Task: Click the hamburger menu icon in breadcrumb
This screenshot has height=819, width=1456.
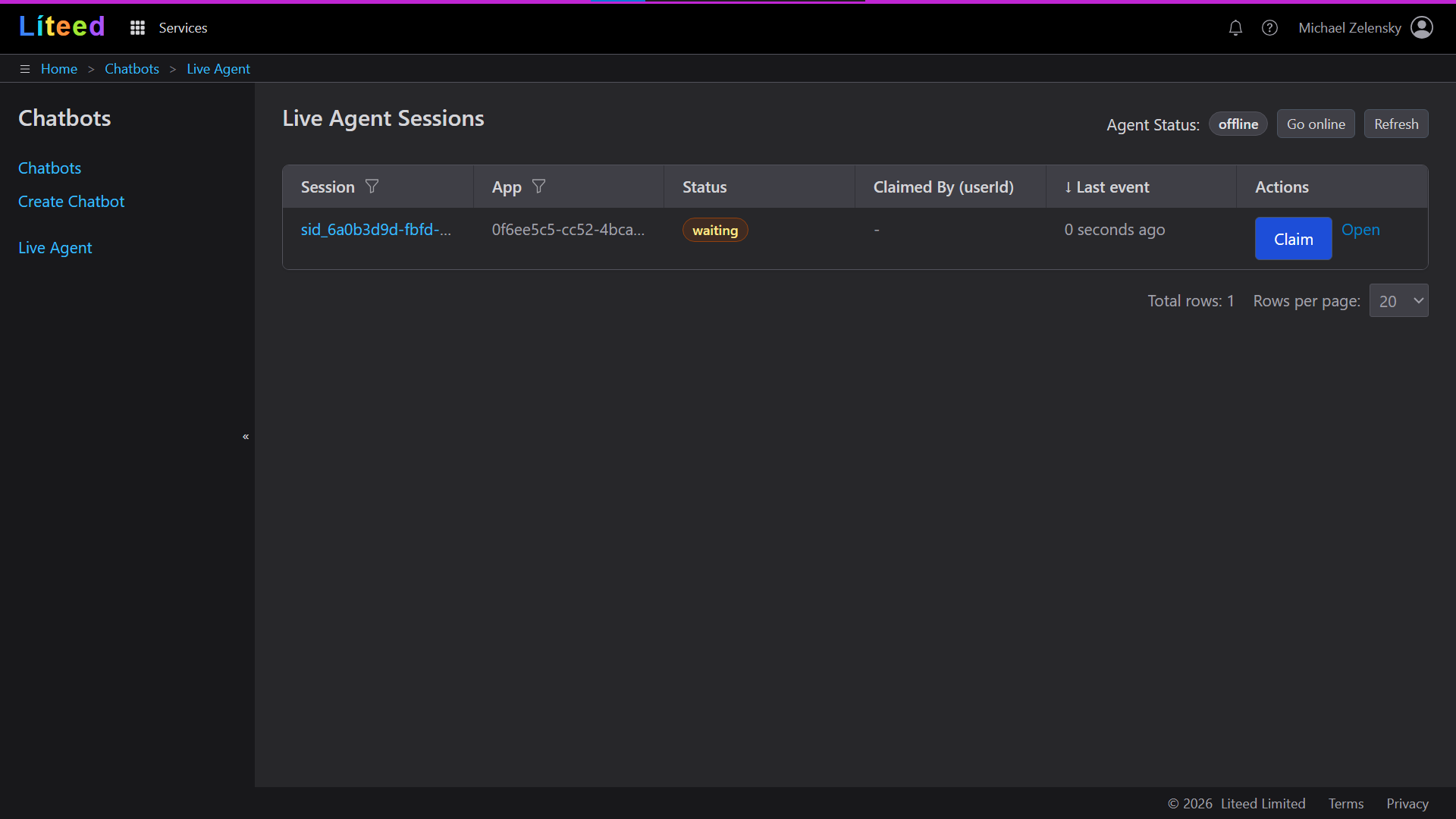Action: click(x=25, y=69)
